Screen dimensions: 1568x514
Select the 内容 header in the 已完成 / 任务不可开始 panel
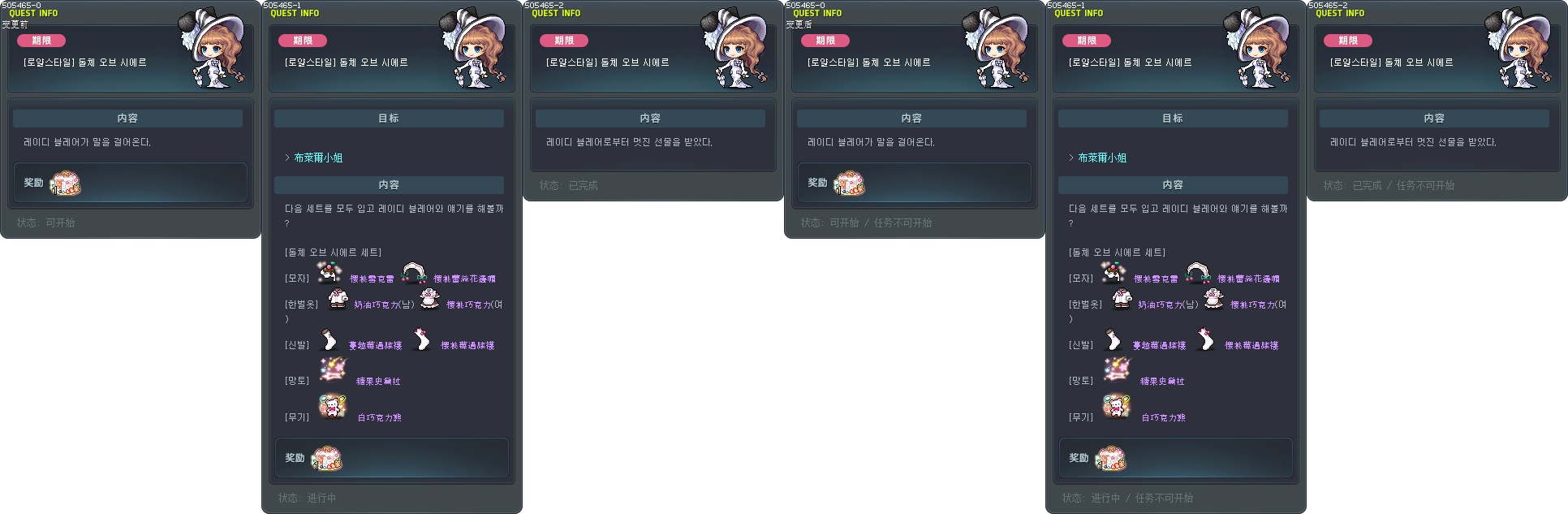pos(1434,119)
